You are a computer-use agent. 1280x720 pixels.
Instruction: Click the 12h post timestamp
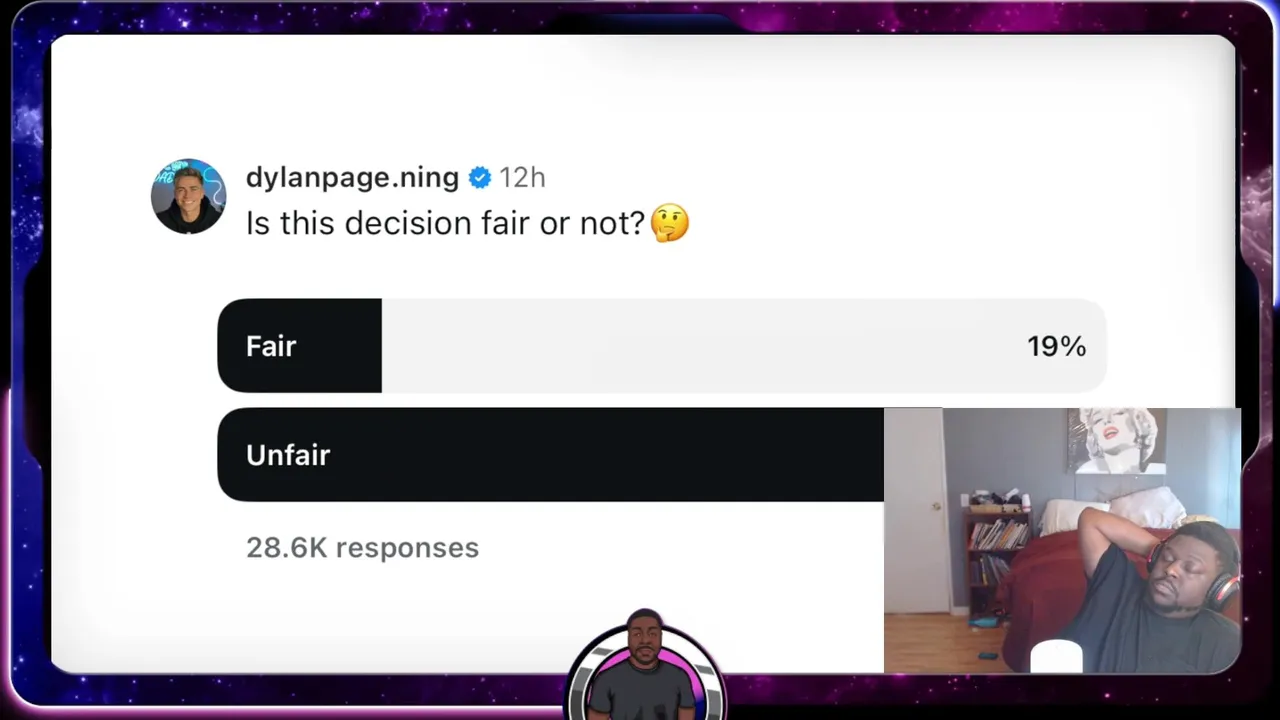coord(522,178)
